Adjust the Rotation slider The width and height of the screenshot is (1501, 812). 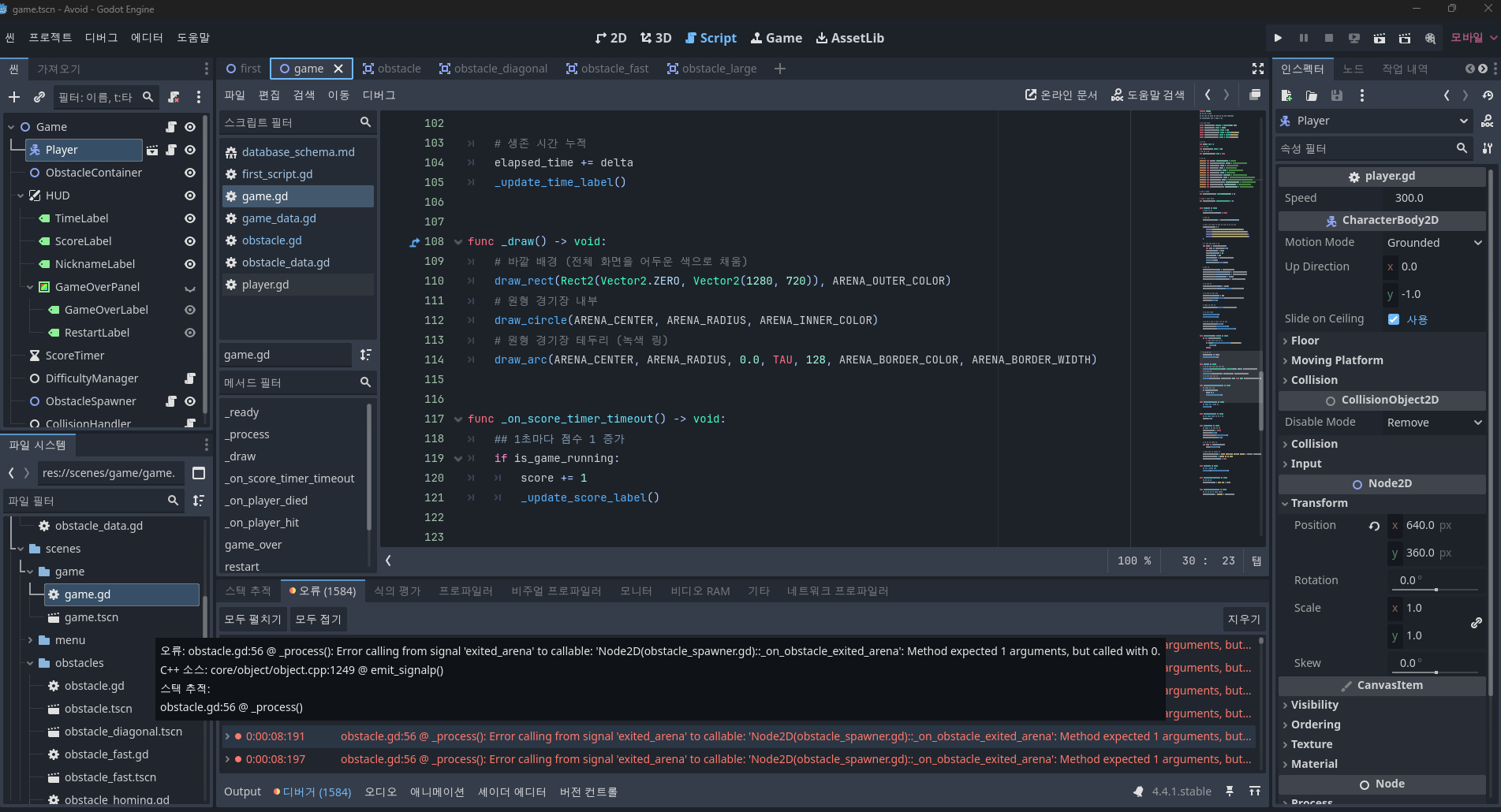coord(1437,590)
